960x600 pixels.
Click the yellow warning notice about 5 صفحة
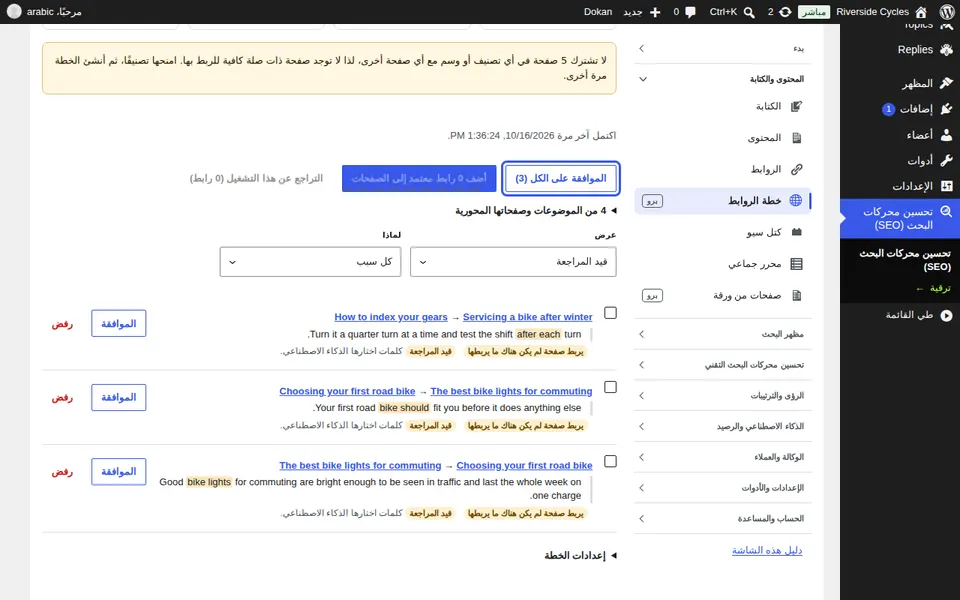click(x=329, y=68)
